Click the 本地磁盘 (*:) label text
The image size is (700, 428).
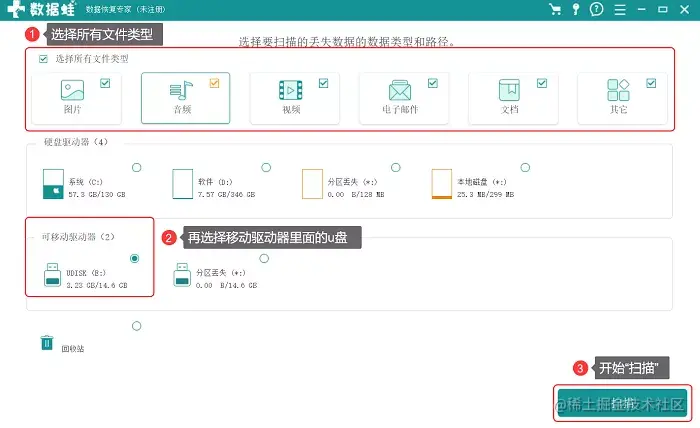click(x=481, y=182)
